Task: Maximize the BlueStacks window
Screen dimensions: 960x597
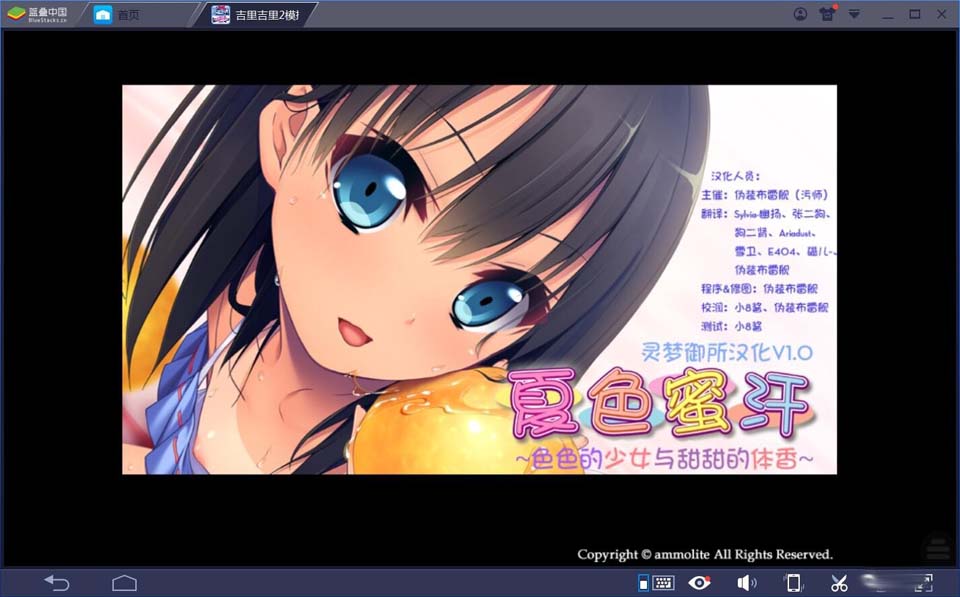Action: tap(915, 14)
